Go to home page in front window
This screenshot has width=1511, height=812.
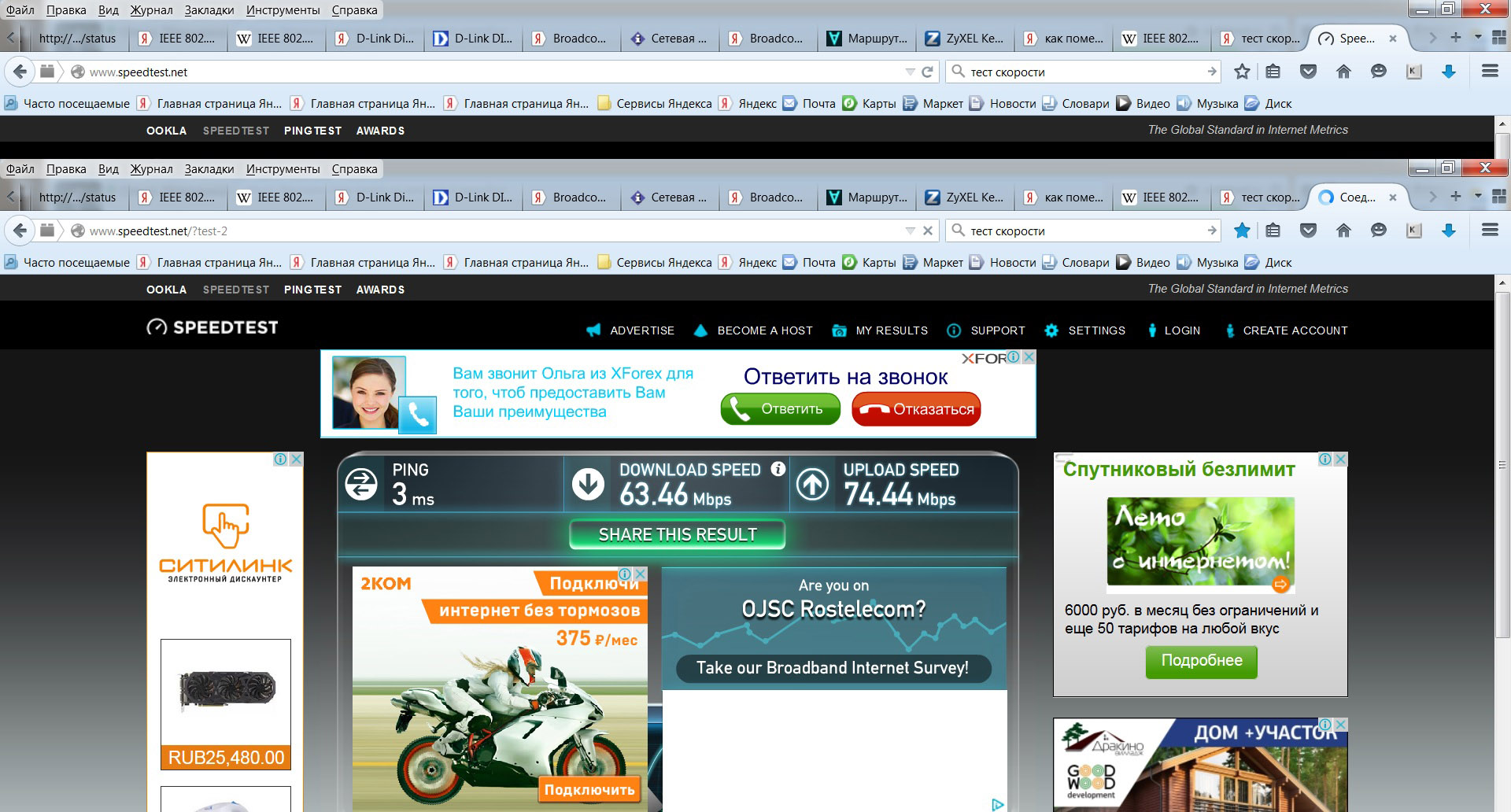[1343, 231]
